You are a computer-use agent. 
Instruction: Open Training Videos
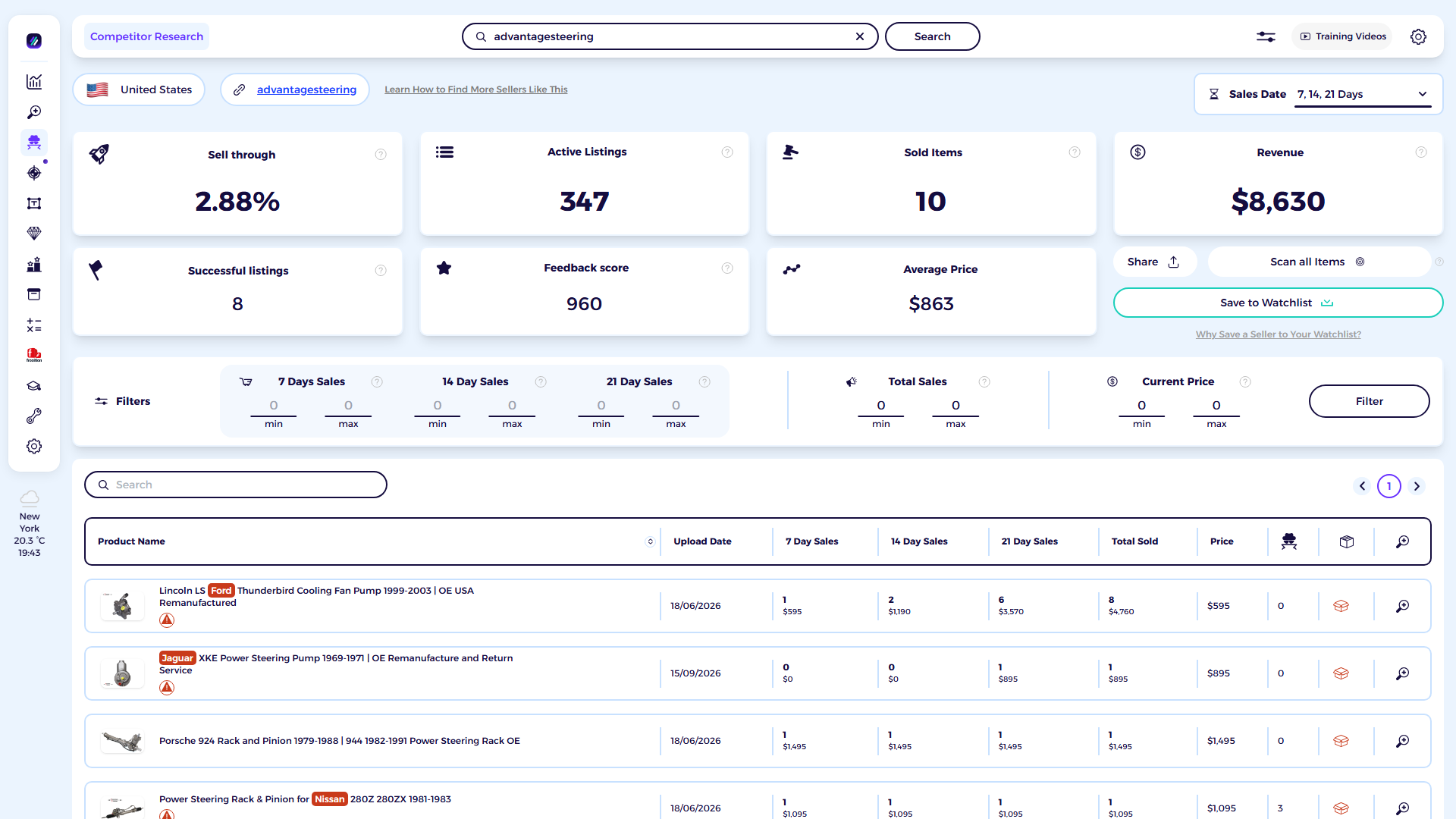coord(1343,36)
